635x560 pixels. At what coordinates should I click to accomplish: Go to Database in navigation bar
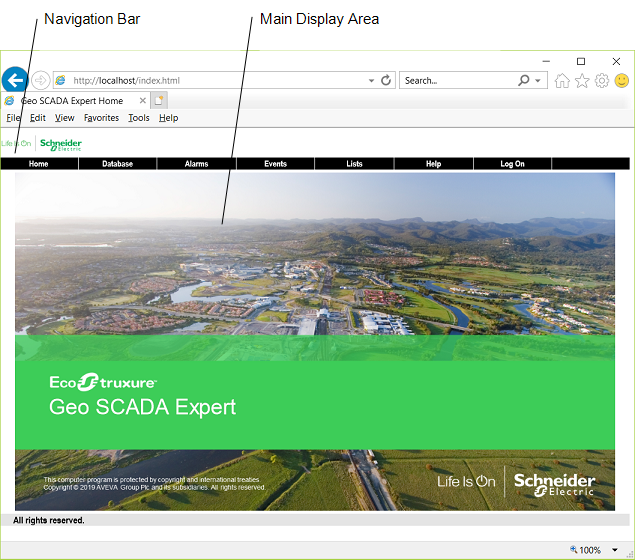click(x=117, y=164)
